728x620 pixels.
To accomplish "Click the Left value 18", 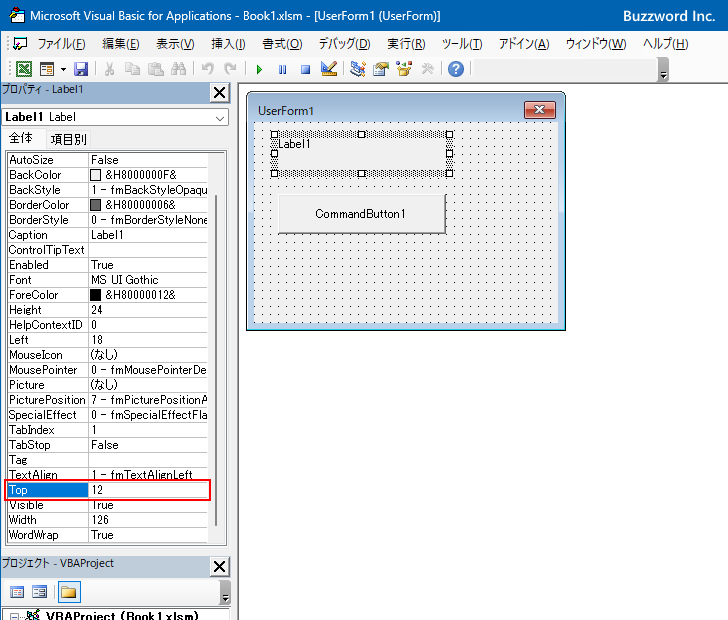I will [x=148, y=340].
